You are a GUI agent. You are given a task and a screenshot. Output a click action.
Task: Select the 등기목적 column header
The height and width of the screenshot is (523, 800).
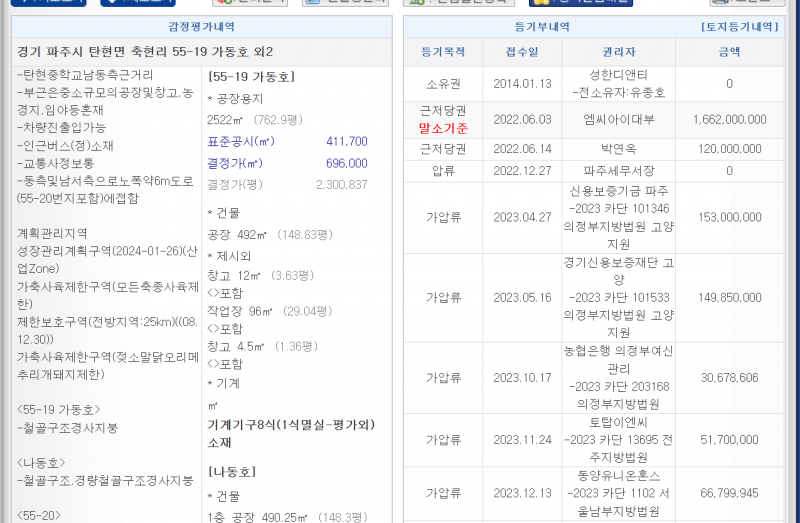pyautogui.click(x=442, y=51)
